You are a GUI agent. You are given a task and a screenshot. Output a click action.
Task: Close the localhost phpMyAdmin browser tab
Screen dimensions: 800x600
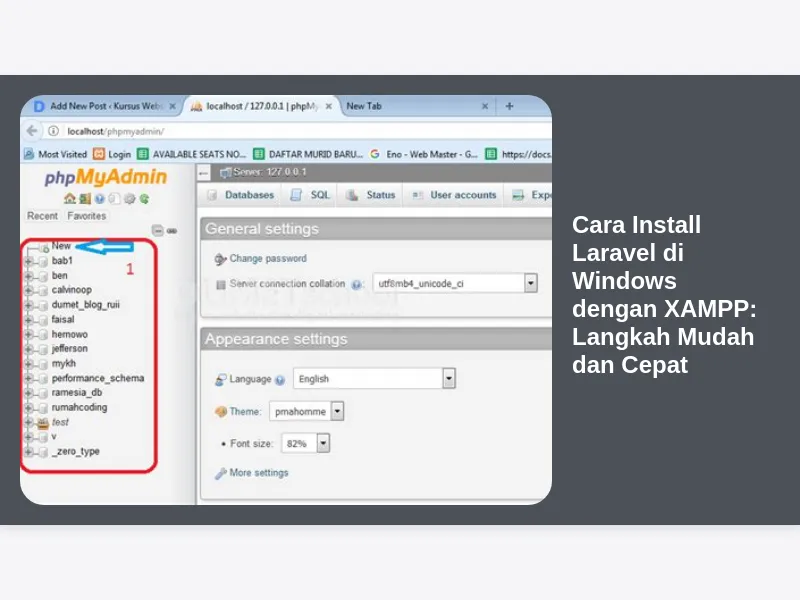(329, 106)
